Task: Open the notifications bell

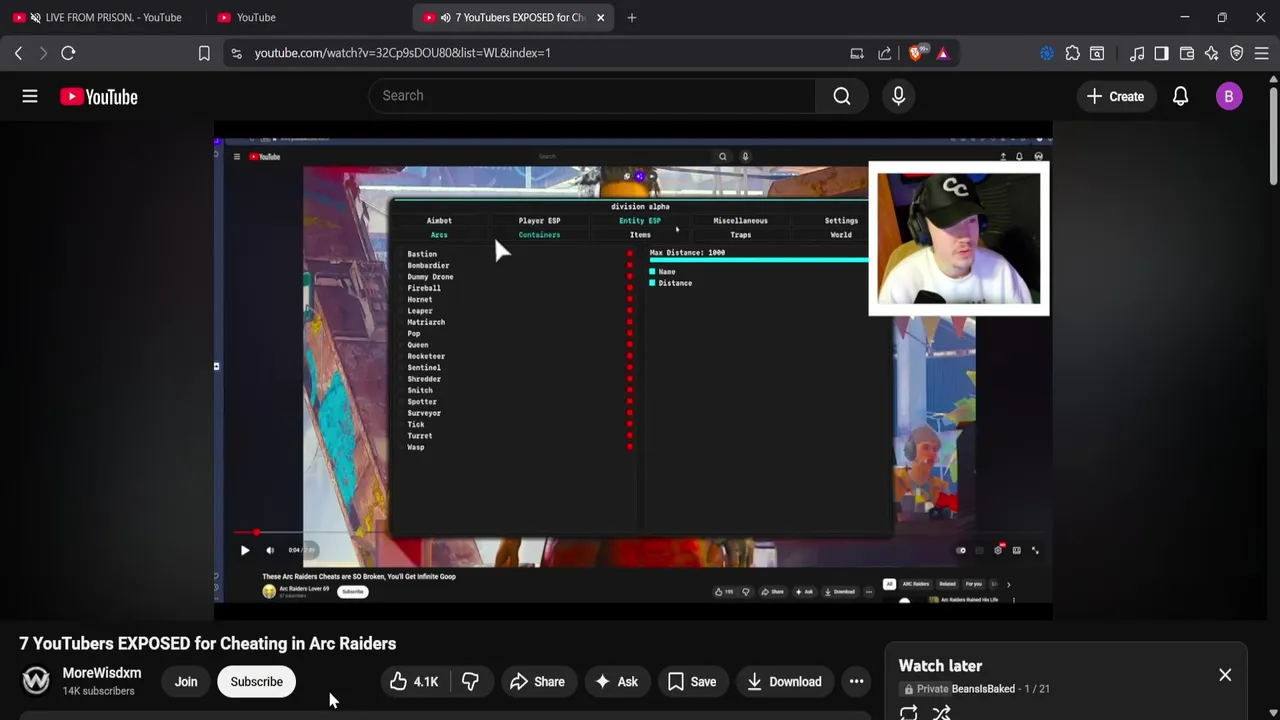Action: pos(1180,96)
